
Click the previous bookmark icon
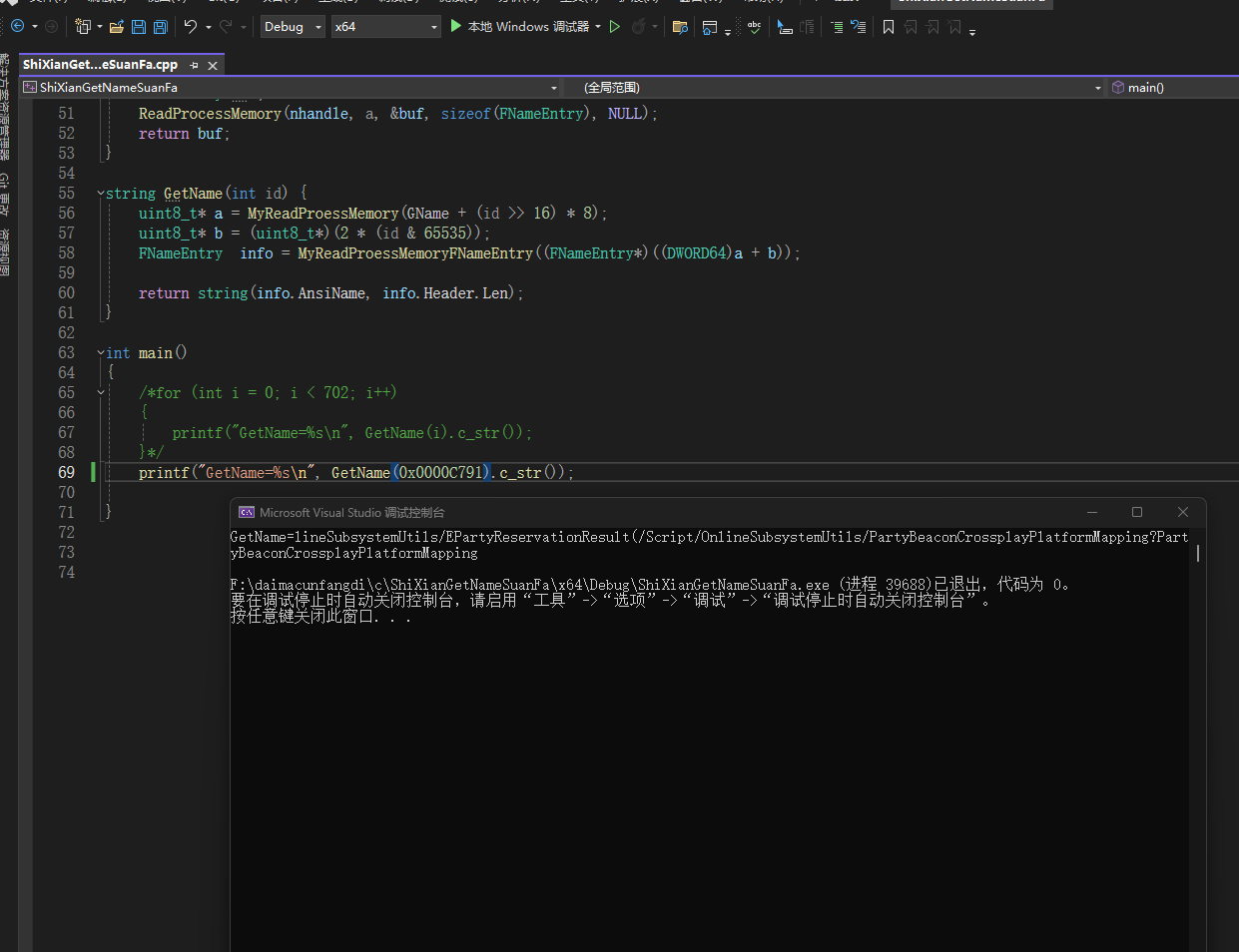(910, 27)
